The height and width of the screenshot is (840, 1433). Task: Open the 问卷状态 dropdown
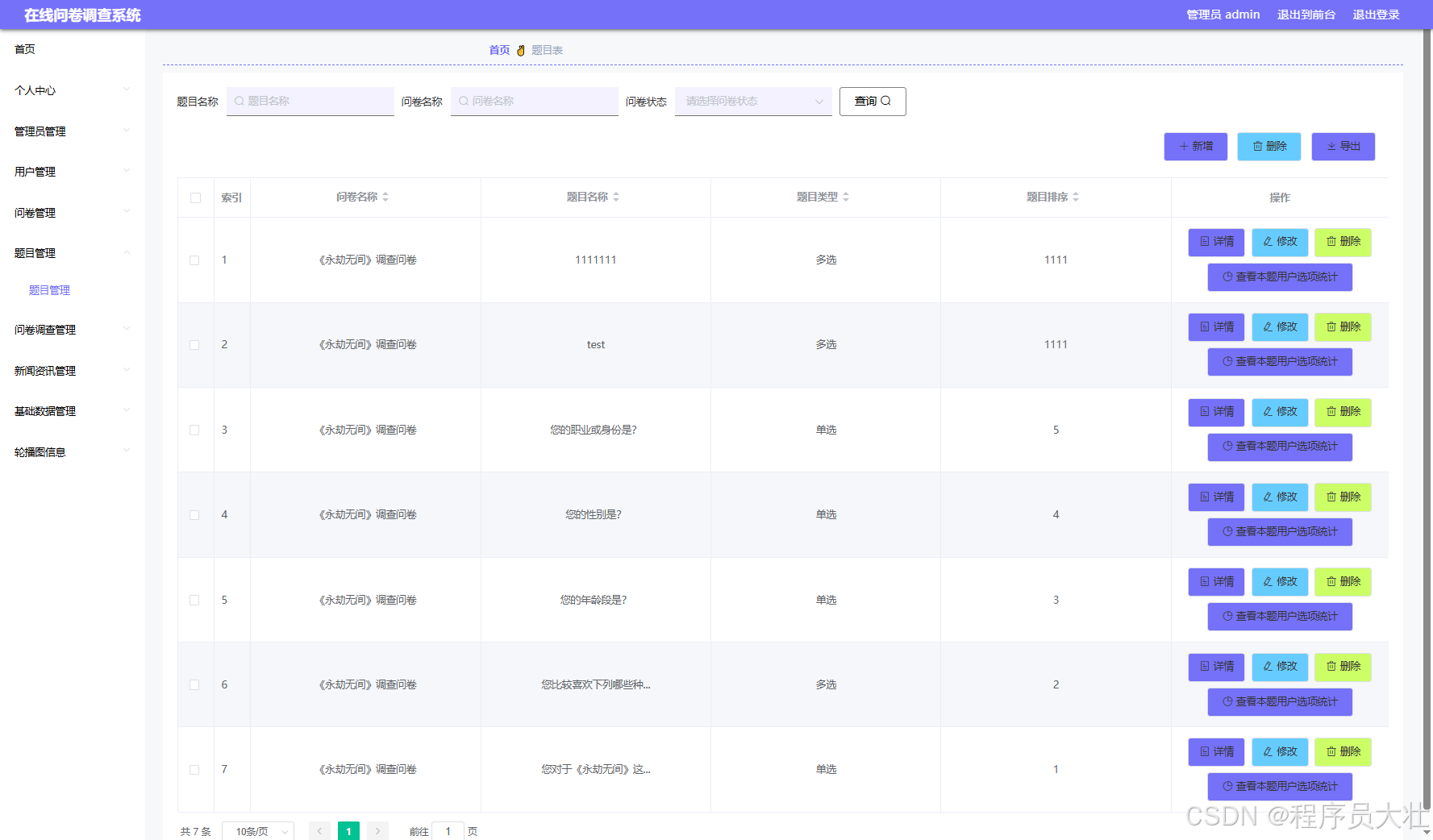[752, 101]
